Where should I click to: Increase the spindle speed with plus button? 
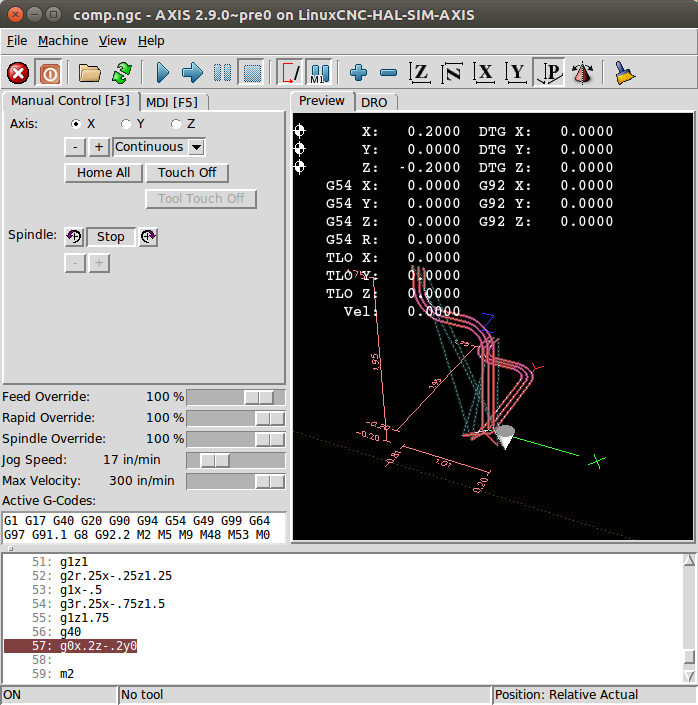99,263
